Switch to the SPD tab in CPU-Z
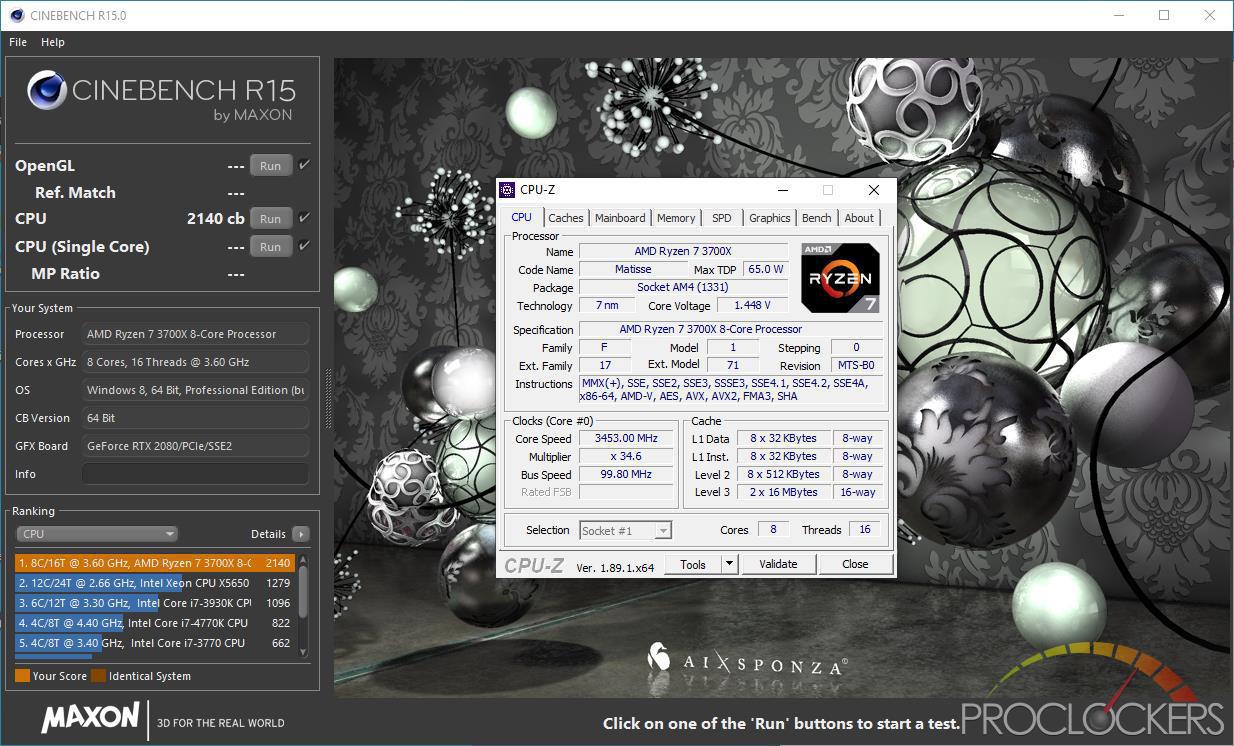 722,218
